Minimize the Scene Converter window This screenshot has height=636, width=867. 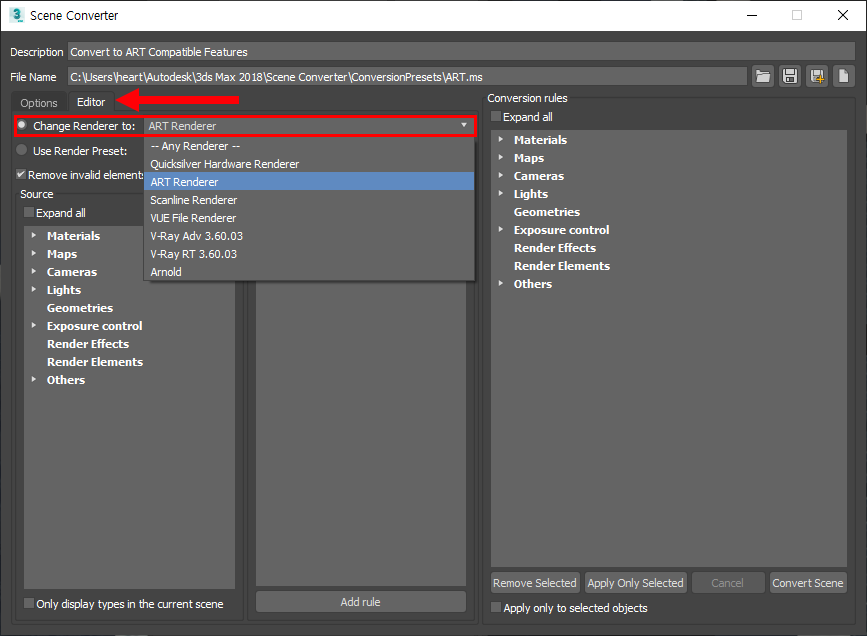point(751,15)
